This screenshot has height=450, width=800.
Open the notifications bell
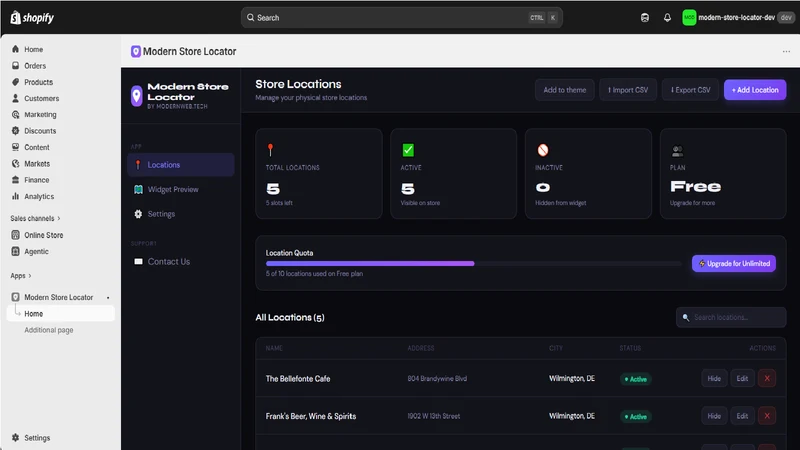667,17
